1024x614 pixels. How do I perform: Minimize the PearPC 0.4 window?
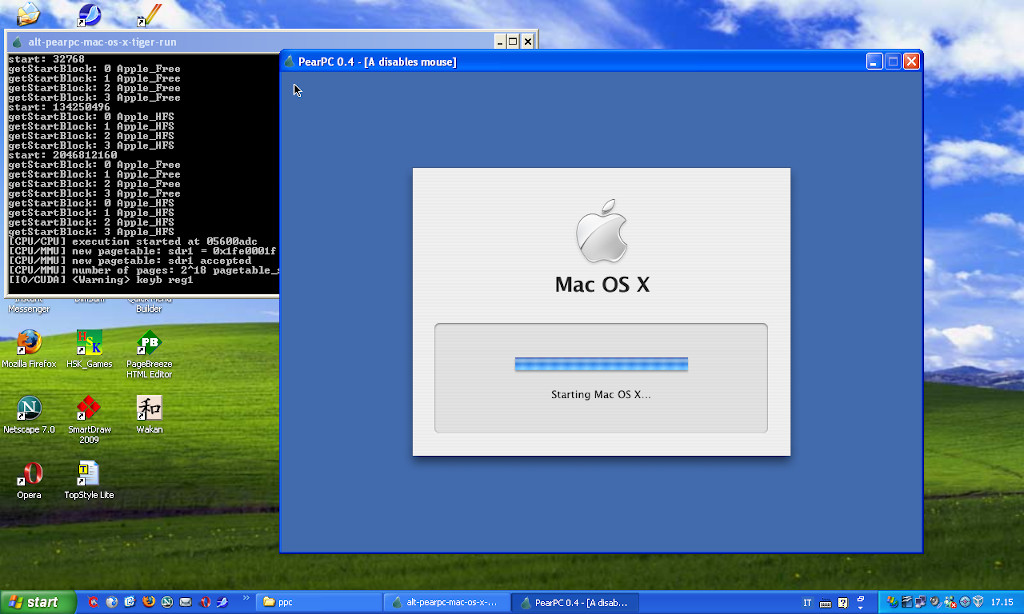click(x=874, y=61)
